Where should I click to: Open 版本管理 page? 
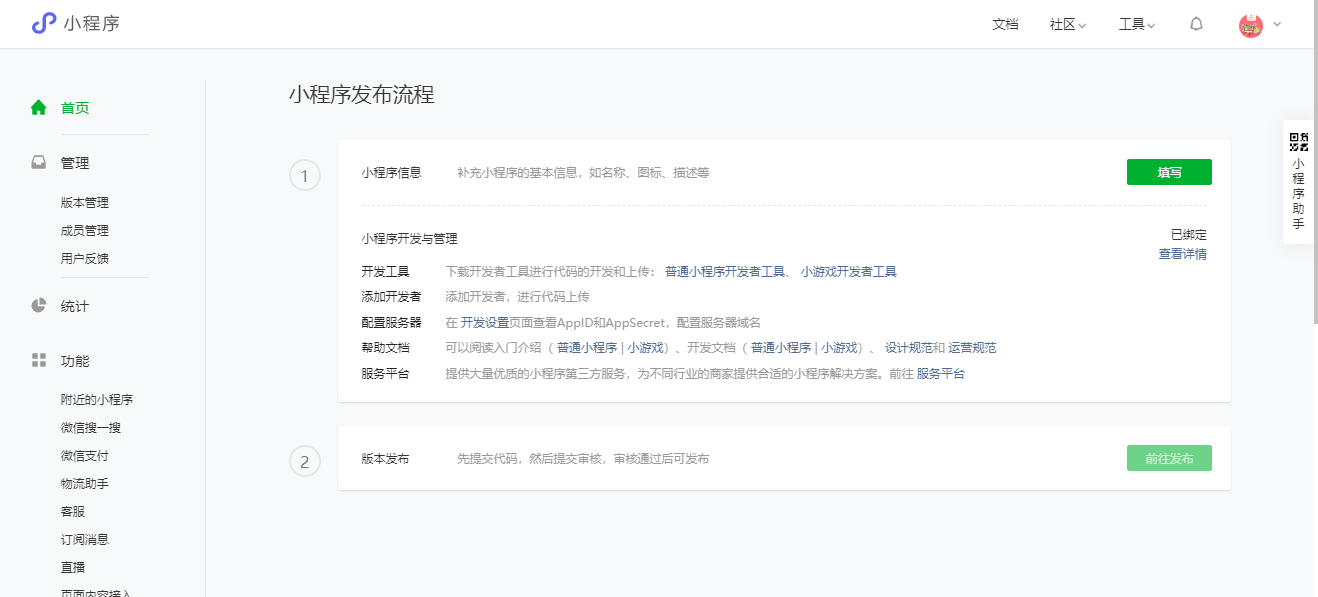[x=85, y=202]
